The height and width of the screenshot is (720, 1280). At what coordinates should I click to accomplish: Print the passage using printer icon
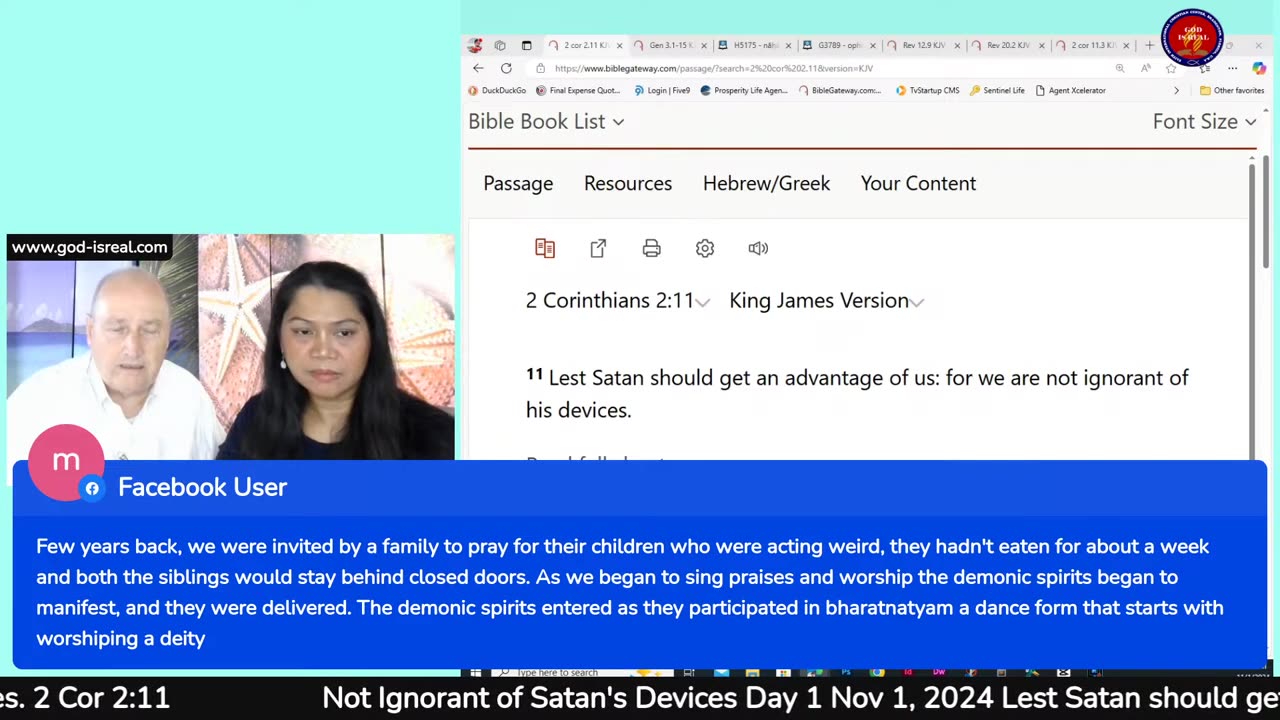tap(651, 248)
